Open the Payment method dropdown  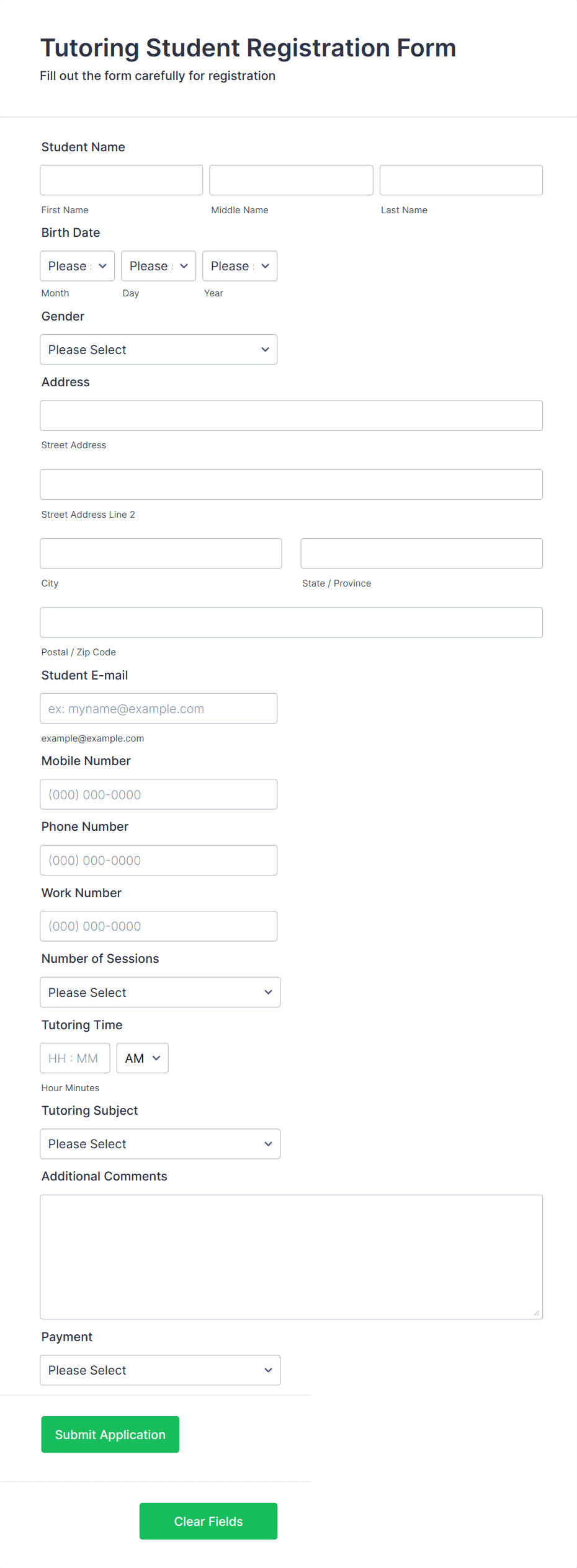click(159, 1370)
